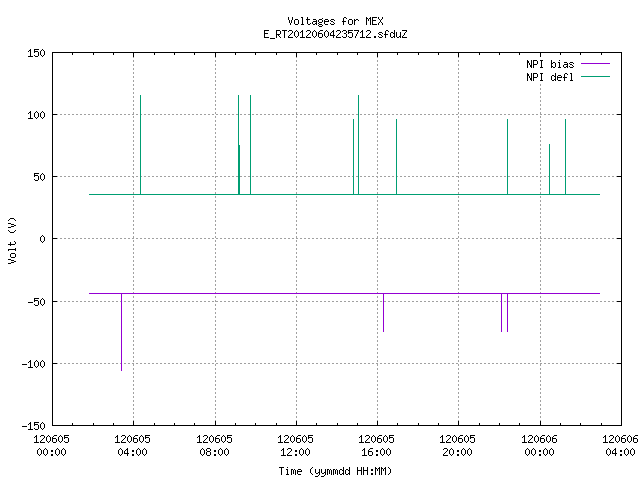640x480 pixels.
Task: Click the x-axis label 120605 08:00
Action: [x=214, y=445]
